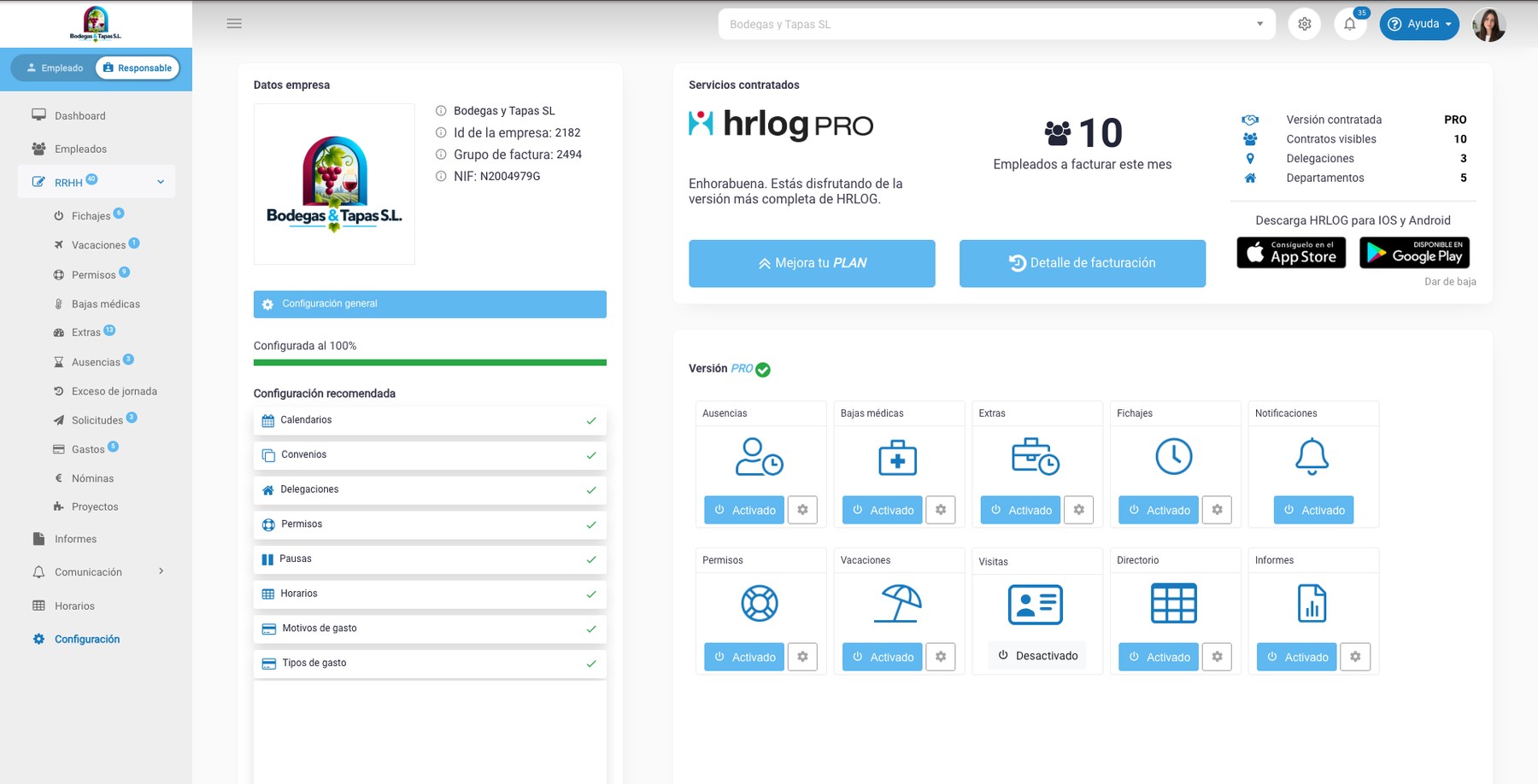This screenshot has height=784, width=1538.
Task: Toggle Bajas médicas Activado button
Action: click(x=883, y=510)
